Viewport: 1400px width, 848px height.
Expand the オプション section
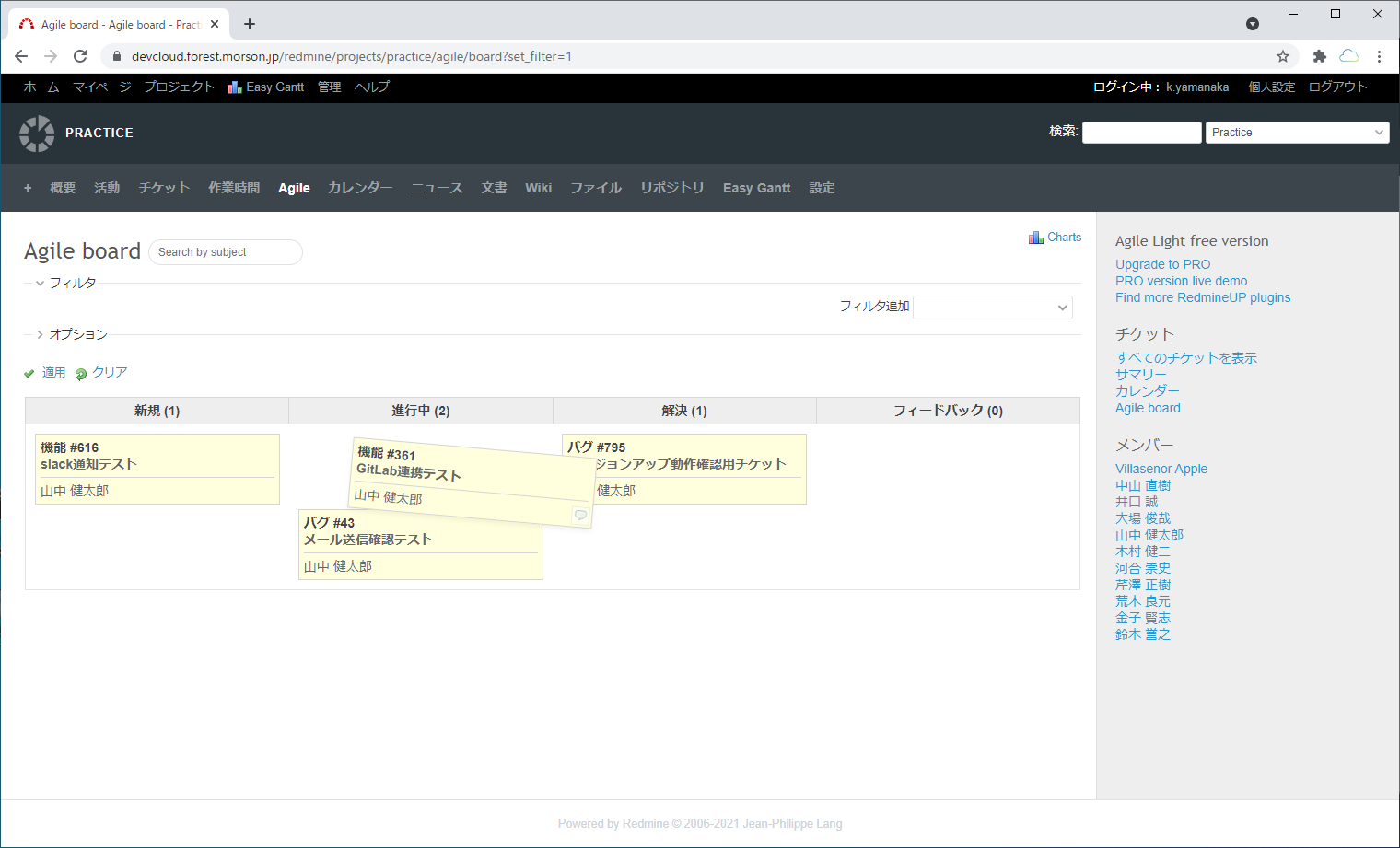tap(41, 334)
